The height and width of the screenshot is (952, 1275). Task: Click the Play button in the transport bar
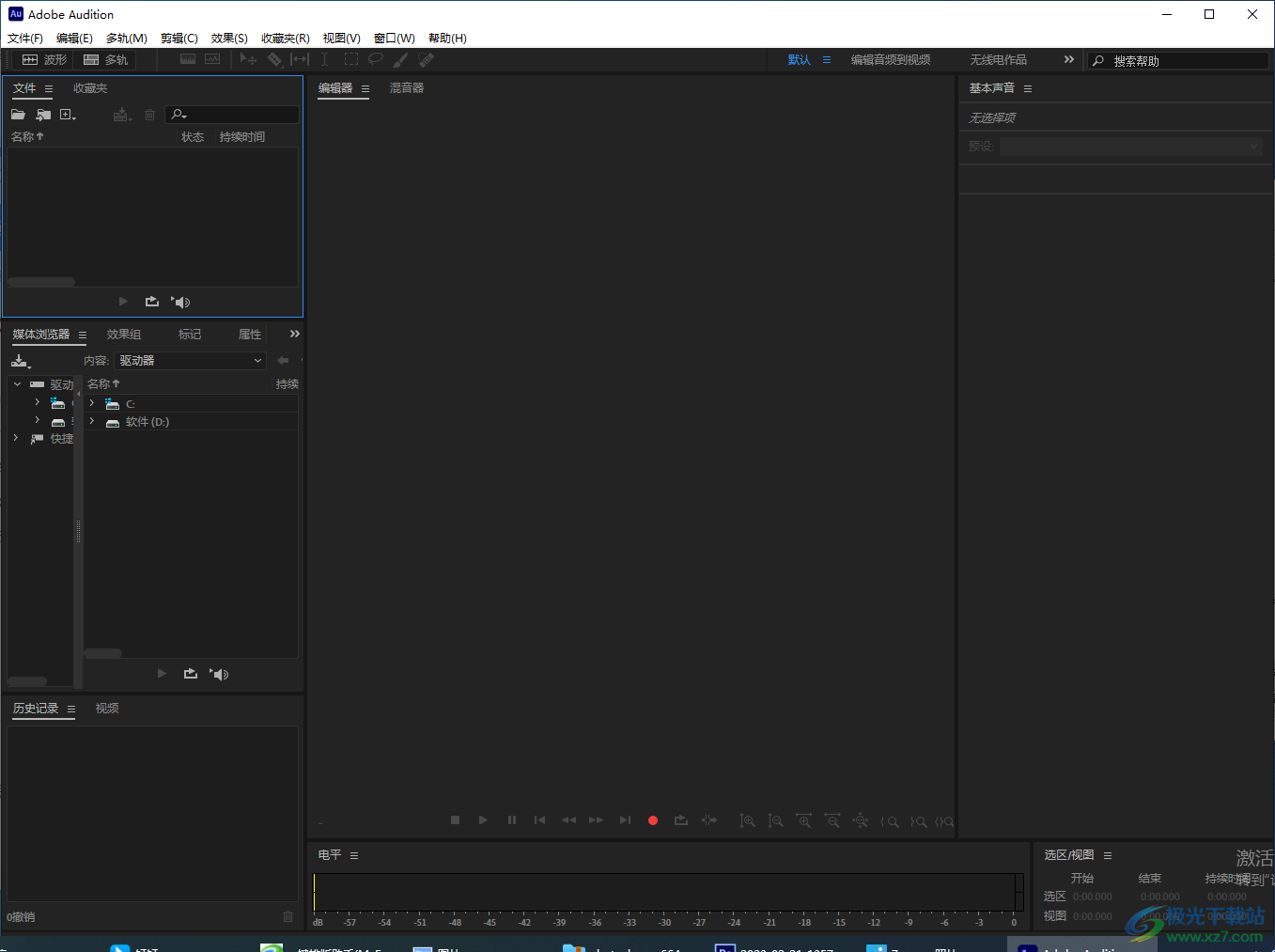tap(483, 820)
